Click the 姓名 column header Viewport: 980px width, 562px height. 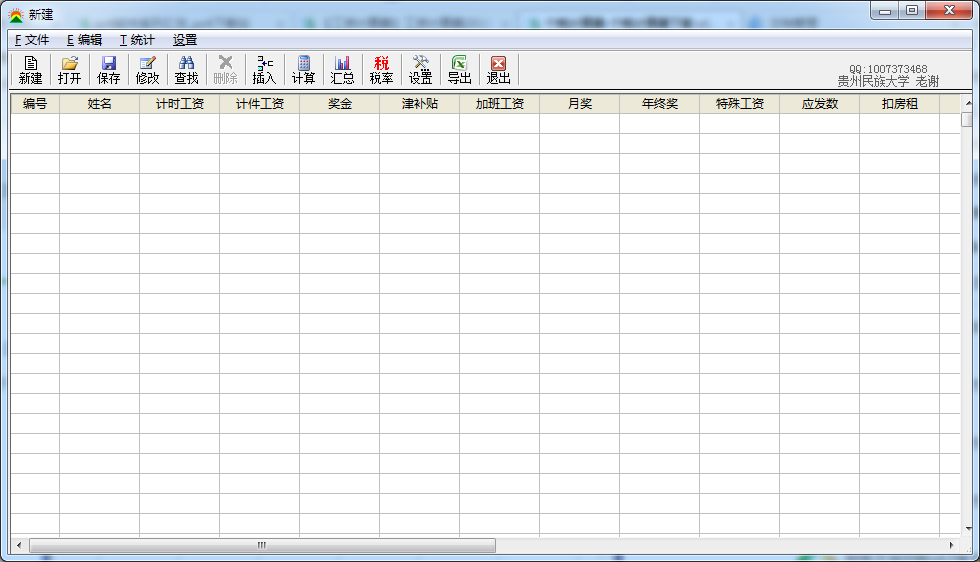pyautogui.click(x=99, y=104)
